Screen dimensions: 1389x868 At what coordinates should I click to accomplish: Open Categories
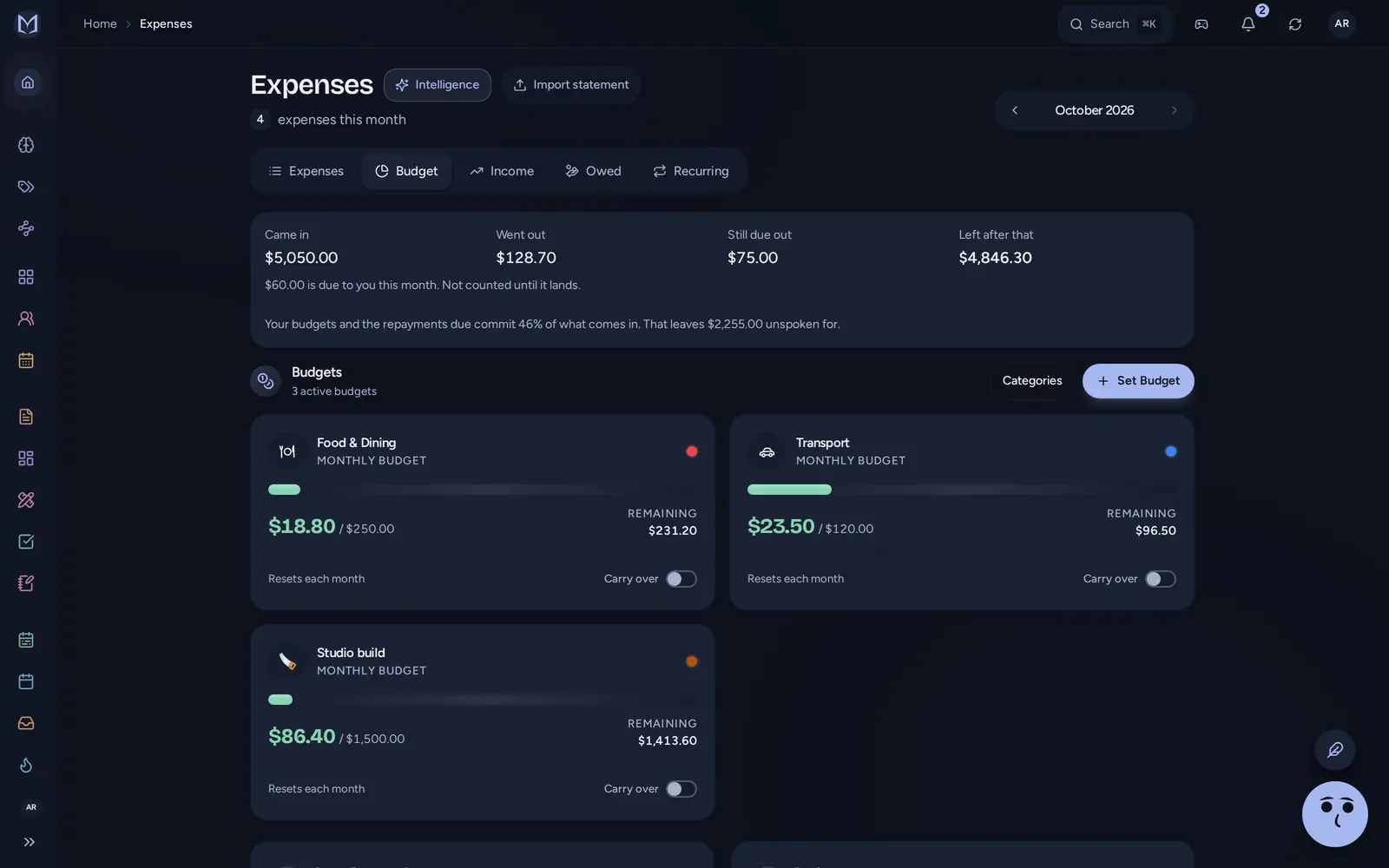(x=1032, y=381)
